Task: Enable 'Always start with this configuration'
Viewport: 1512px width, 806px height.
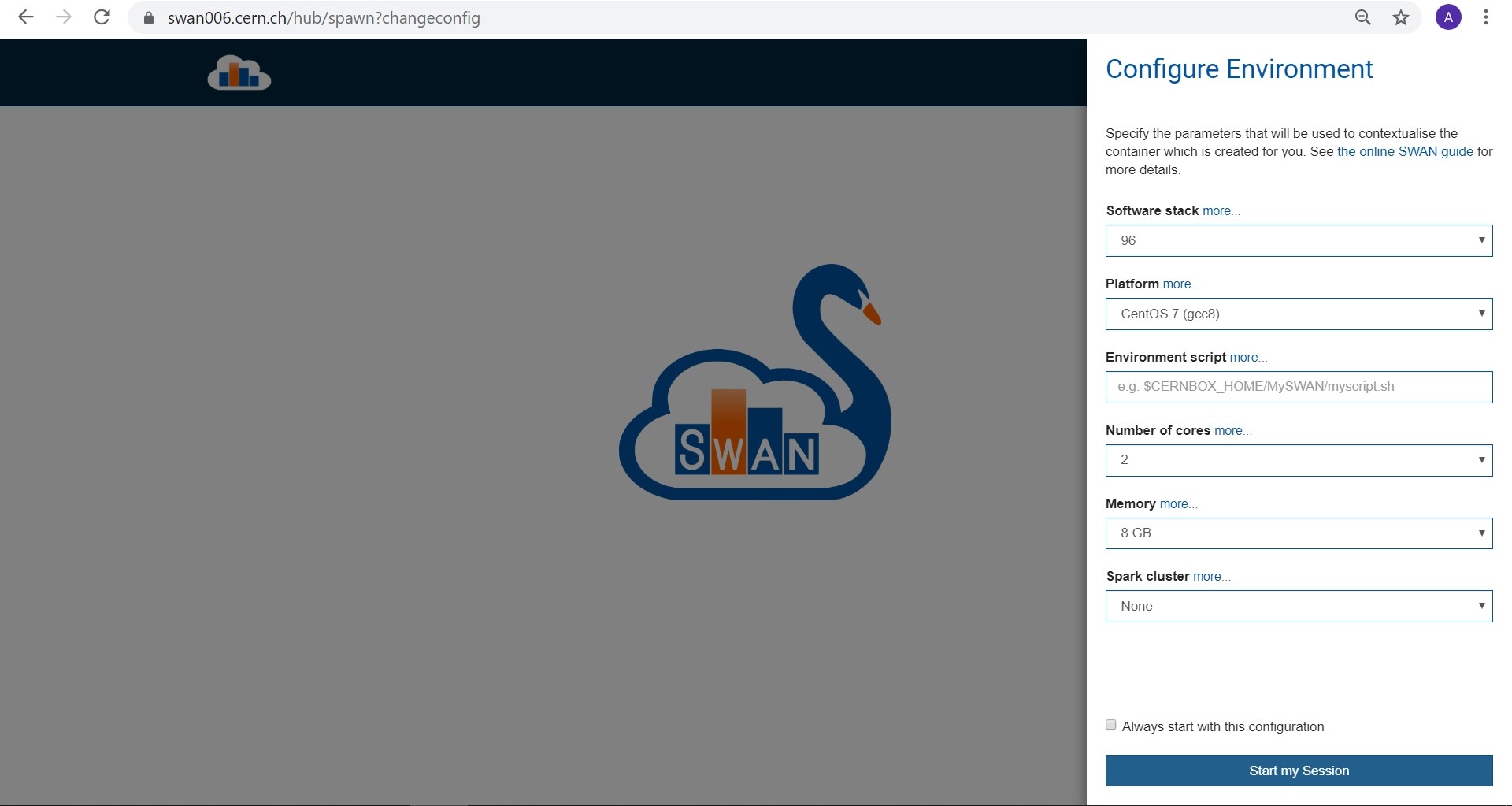Action: tap(1111, 725)
